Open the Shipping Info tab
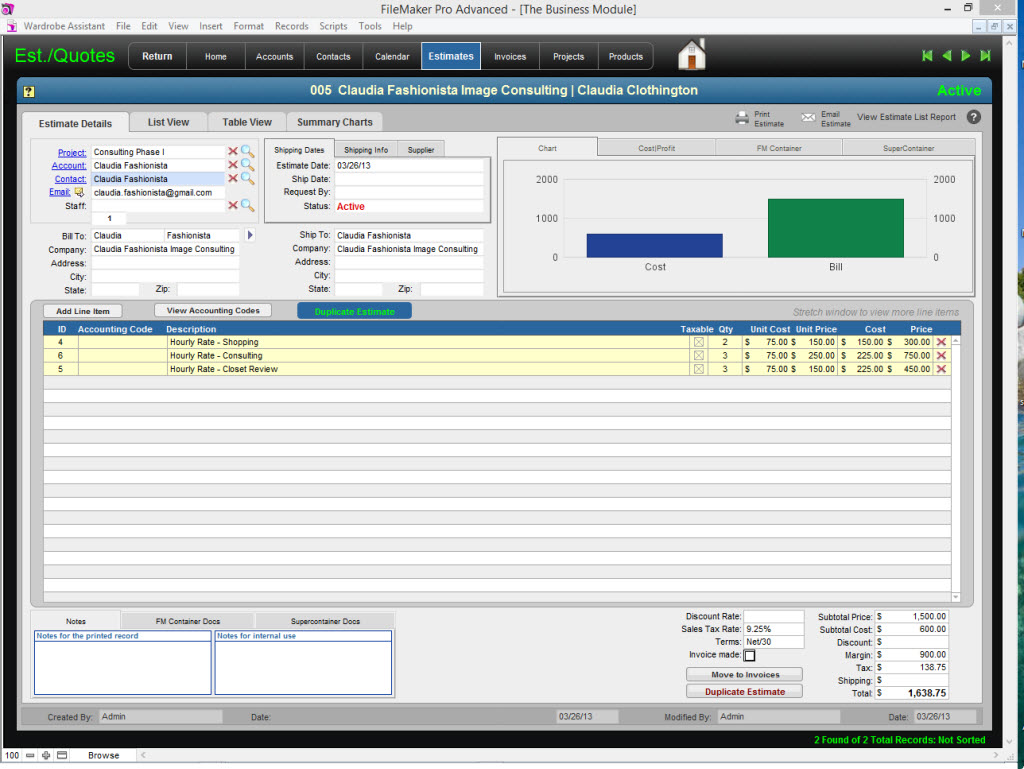Image resolution: width=1024 pixels, height=769 pixels. (x=366, y=149)
